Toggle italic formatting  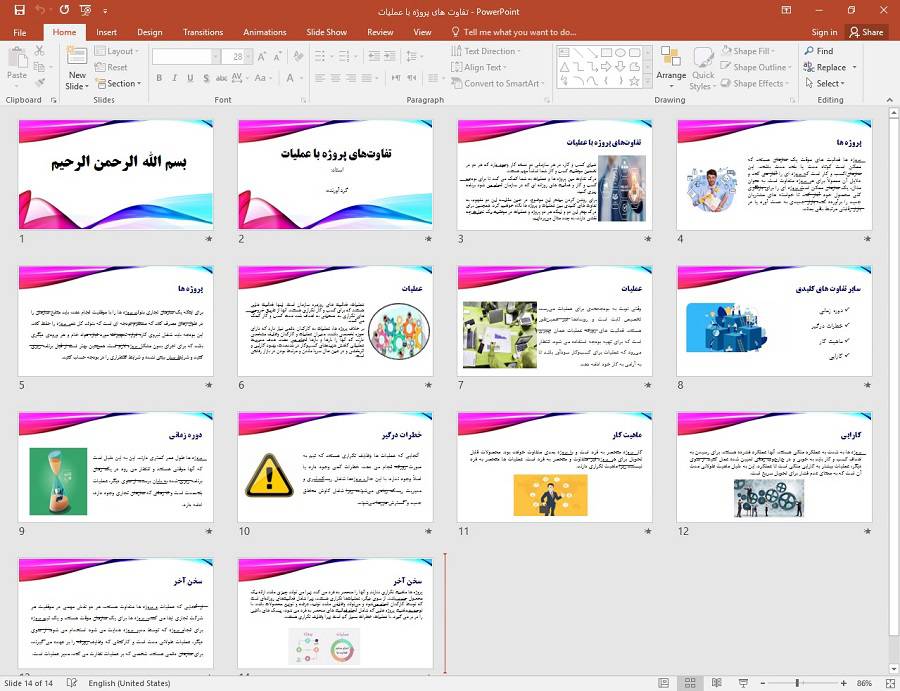pos(174,78)
